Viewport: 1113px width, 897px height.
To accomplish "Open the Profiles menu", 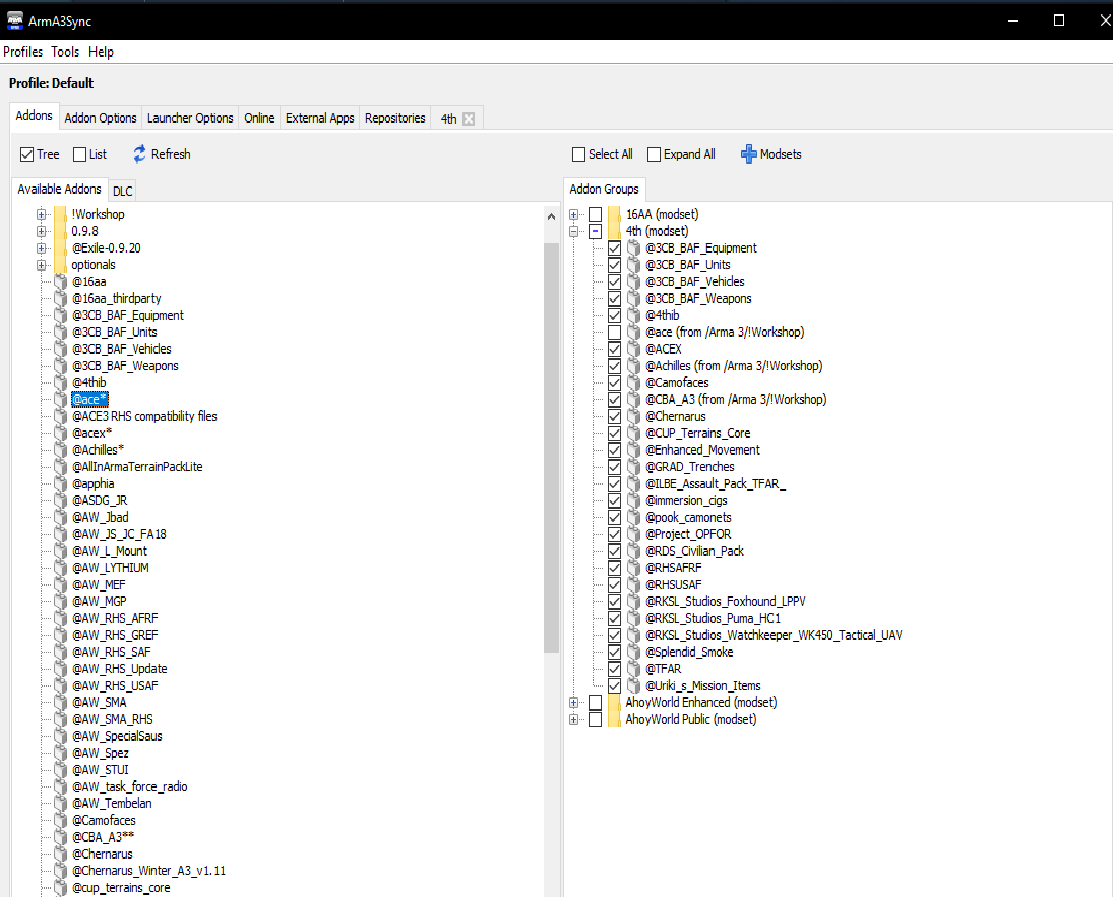I will click(x=23, y=52).
